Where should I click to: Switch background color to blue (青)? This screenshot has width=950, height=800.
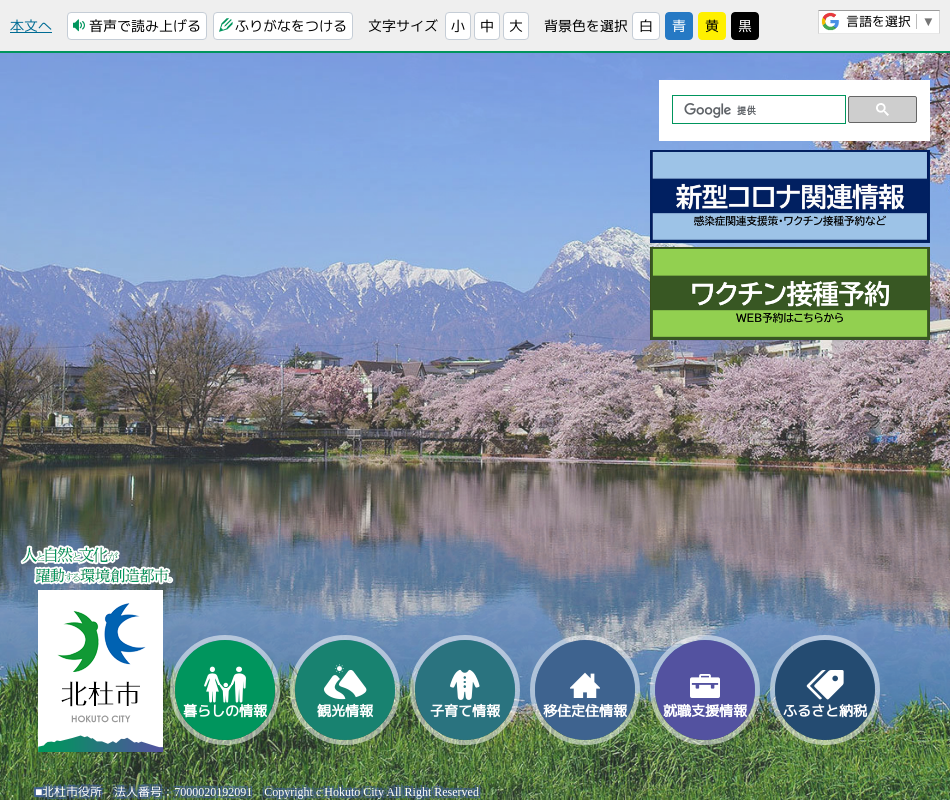coord(679,26)
